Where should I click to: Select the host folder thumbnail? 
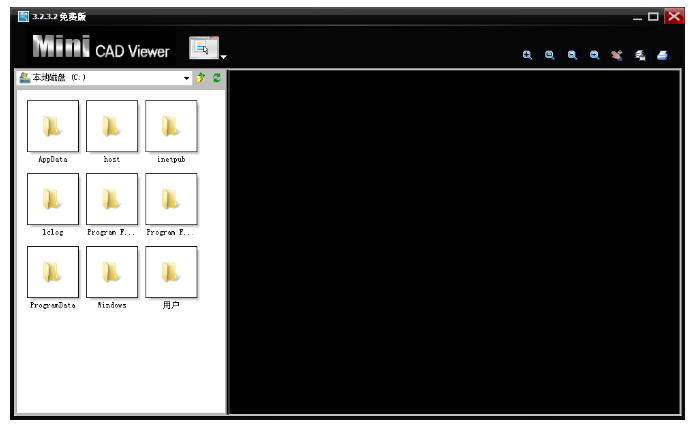click(112, 126)
